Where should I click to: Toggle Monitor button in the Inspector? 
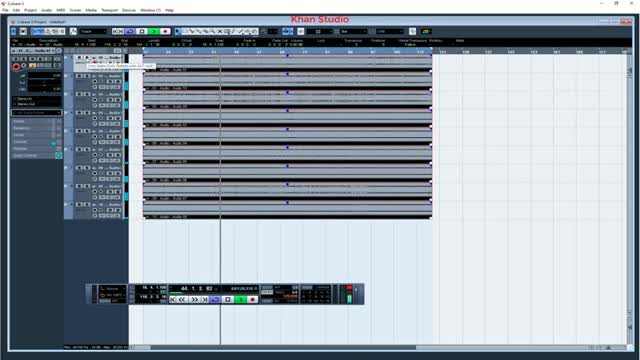click(24, 66)
